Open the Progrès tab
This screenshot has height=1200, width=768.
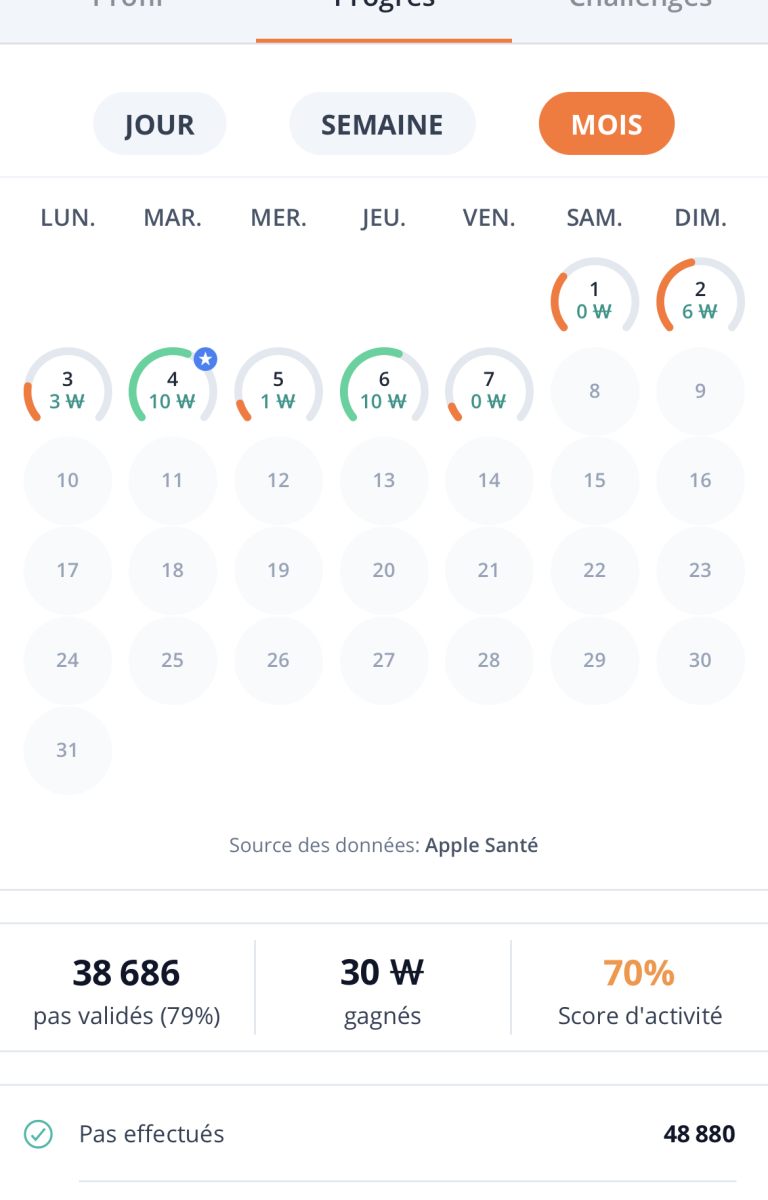[x=384, y=8]
